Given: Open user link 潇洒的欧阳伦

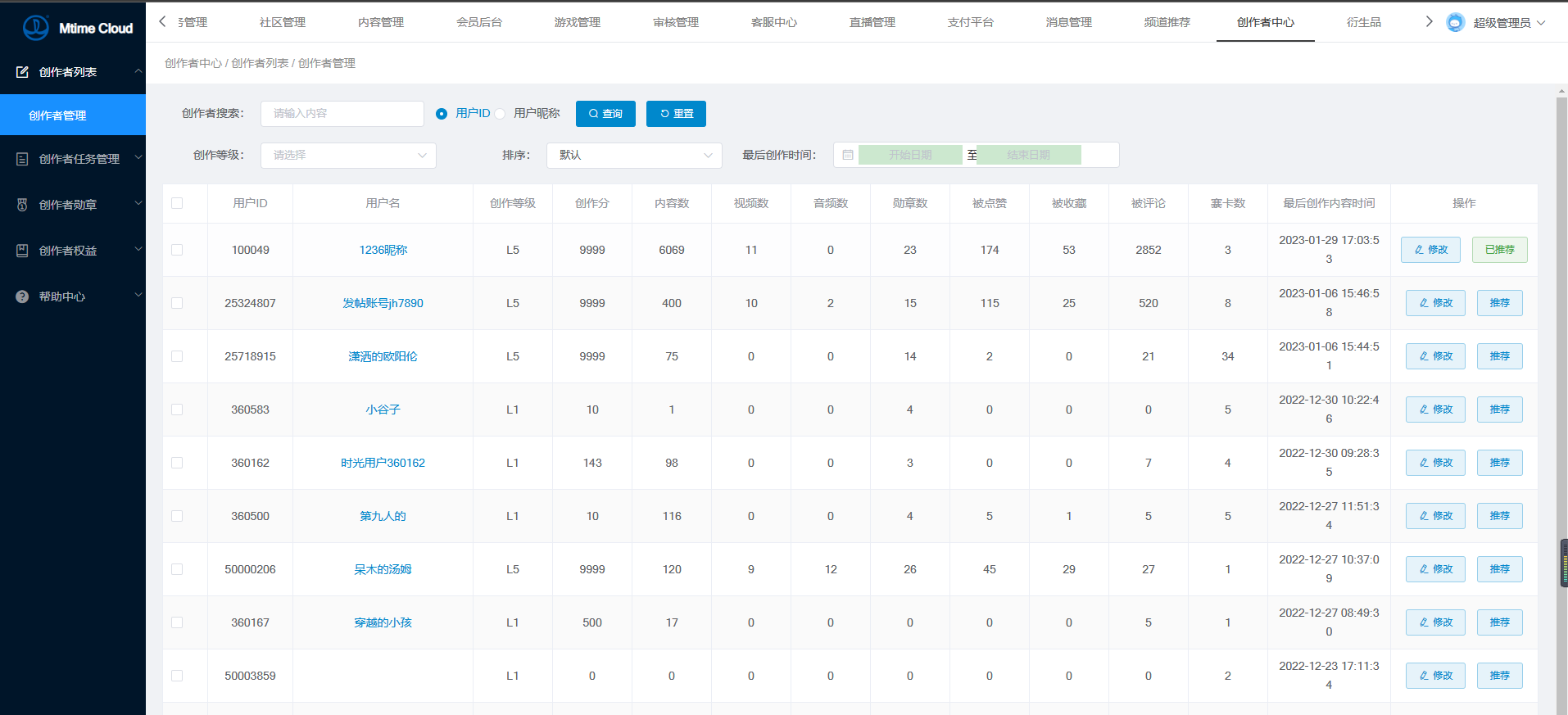Looking at the screenshot, I should pos(383,356).
